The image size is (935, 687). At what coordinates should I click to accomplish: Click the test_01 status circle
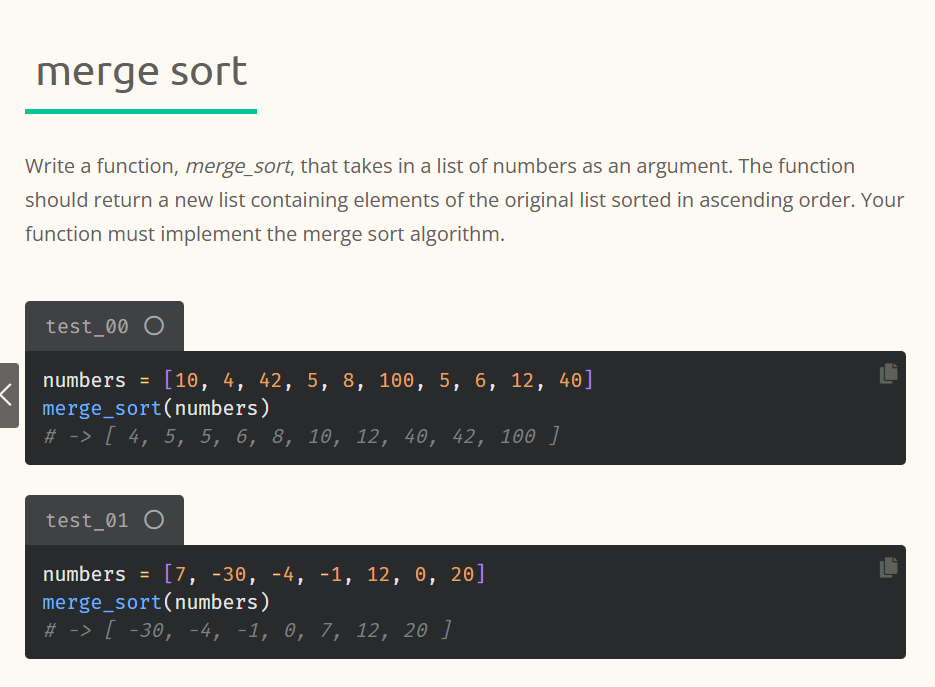coord(154,520)
